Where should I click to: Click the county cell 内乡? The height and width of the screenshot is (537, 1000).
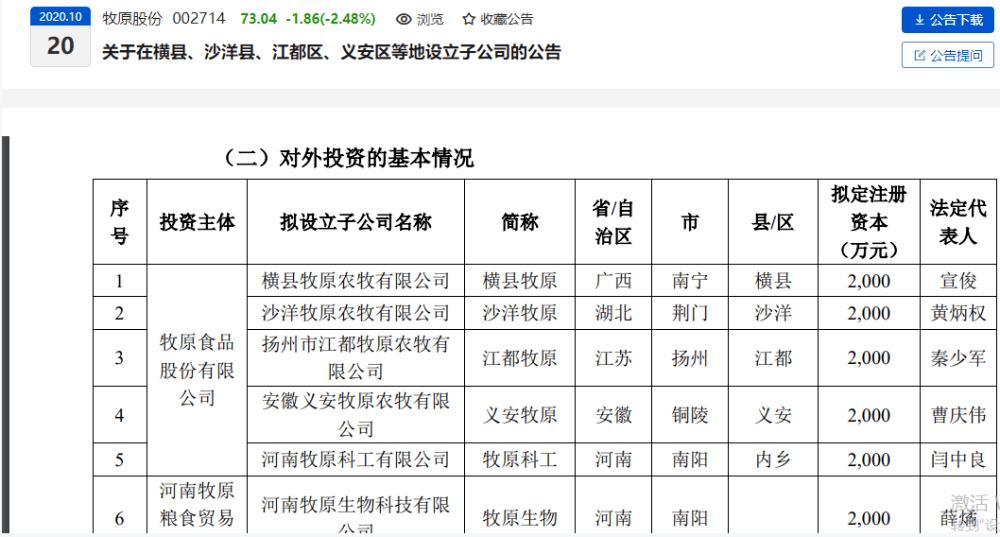pyautogui.click(x=773, y=459)
